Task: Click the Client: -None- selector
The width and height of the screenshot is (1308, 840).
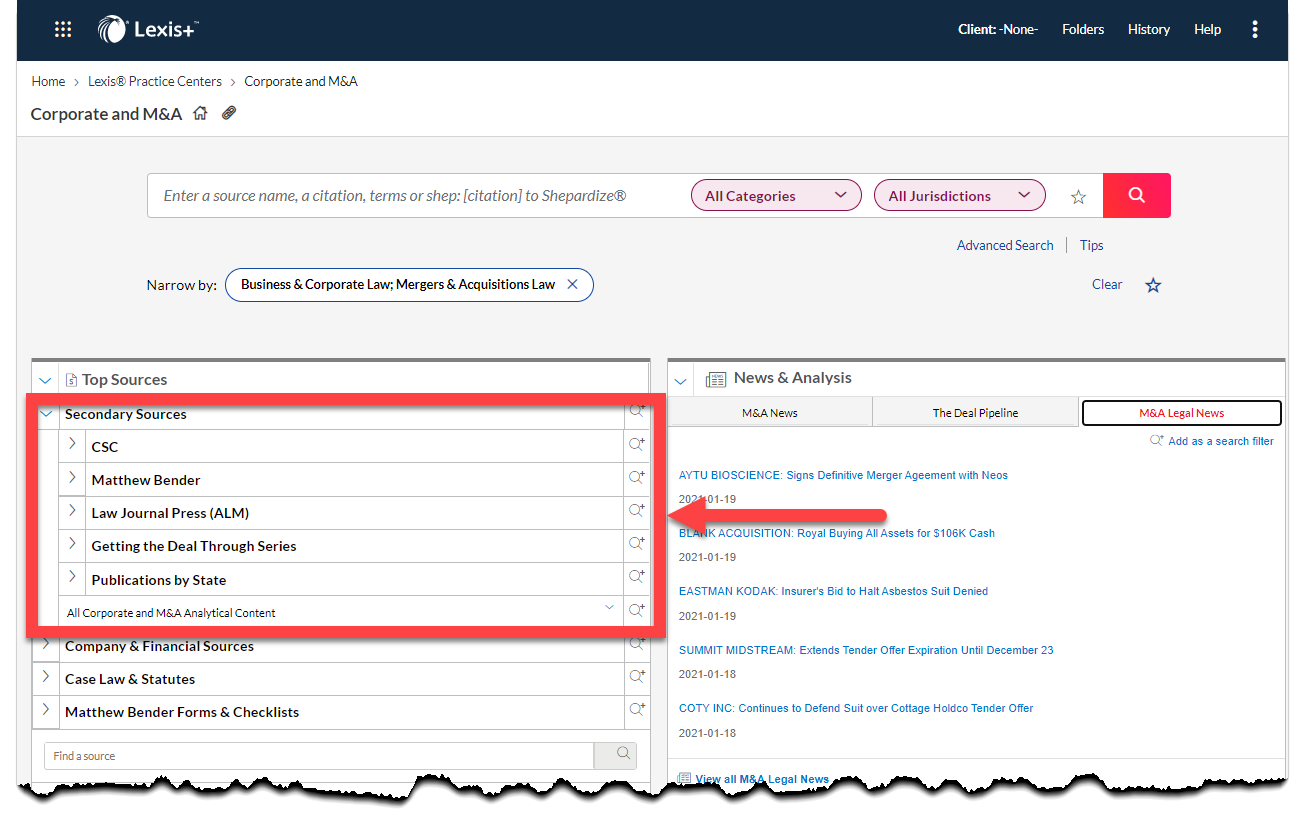Action: [x=998, y=29]
